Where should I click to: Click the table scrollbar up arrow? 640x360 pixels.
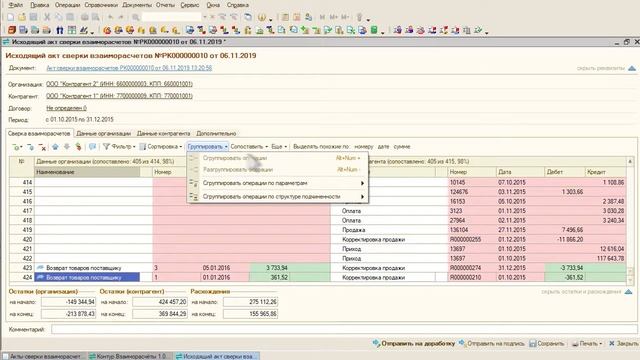pyautogui.click(x=630, y=162)
